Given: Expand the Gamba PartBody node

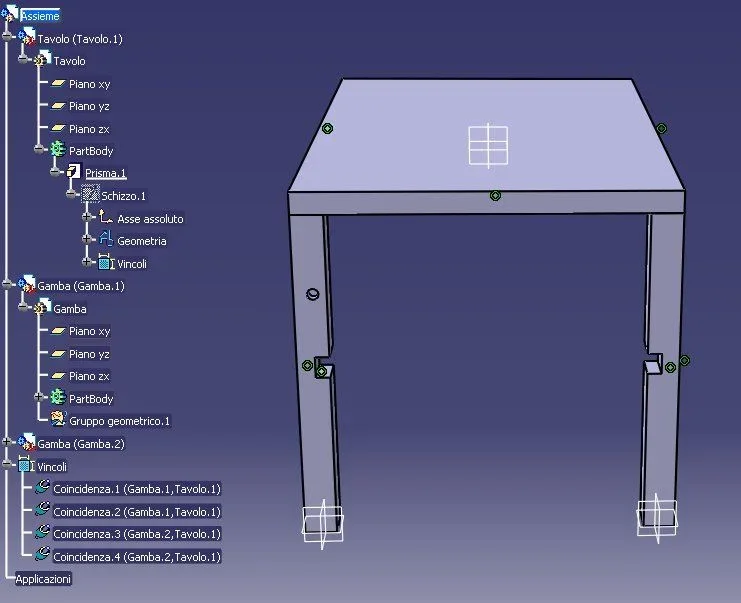Looking at the screenshot, I should coord(39,397).
